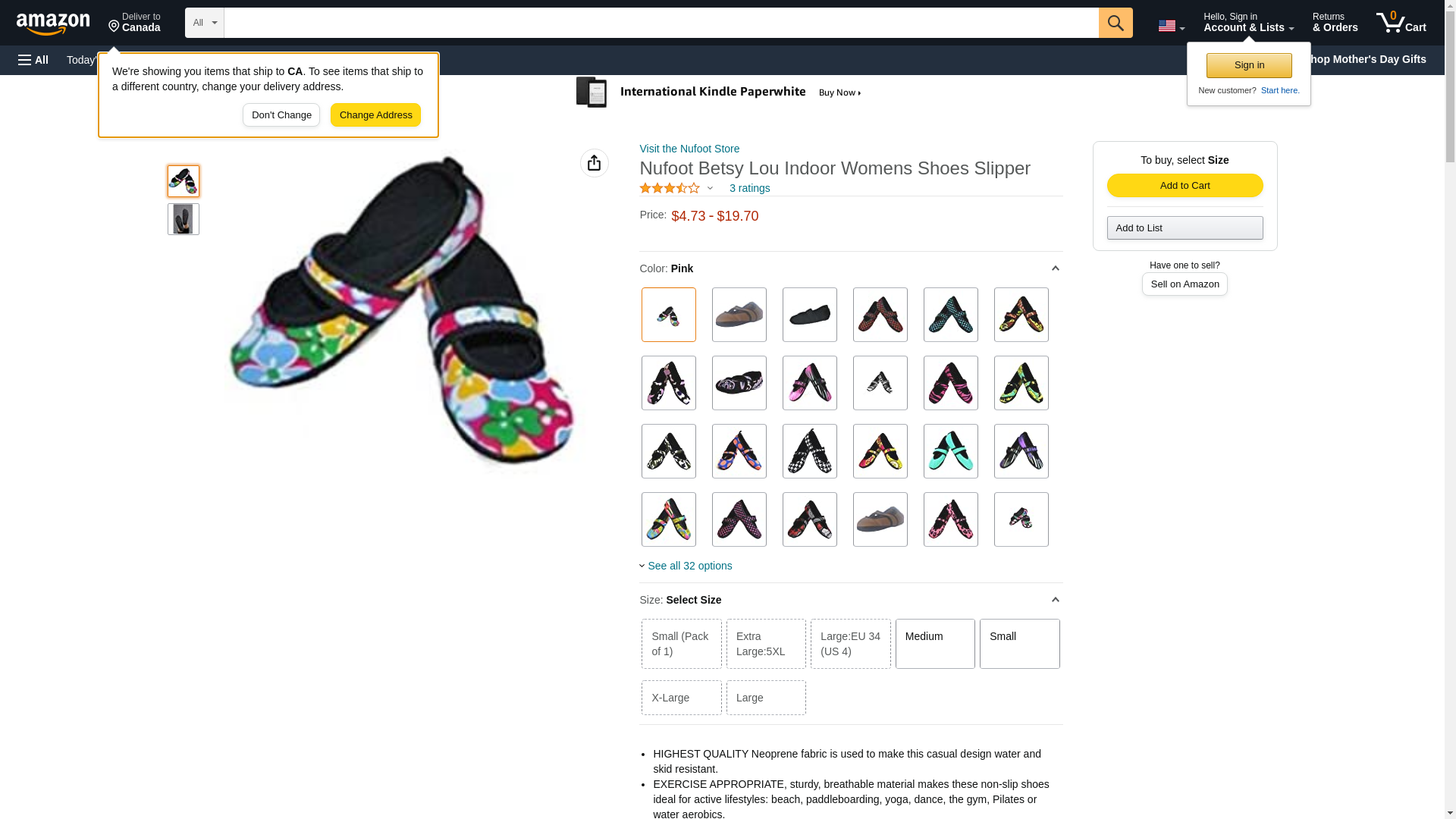
Task: Click the Add to Cart button
Action: coord(1184,186)
